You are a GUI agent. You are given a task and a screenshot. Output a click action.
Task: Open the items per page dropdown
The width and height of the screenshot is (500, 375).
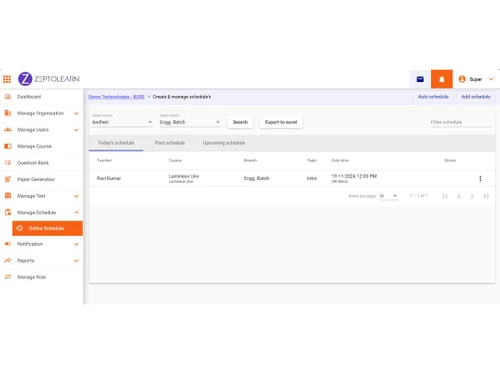(388, 196)
